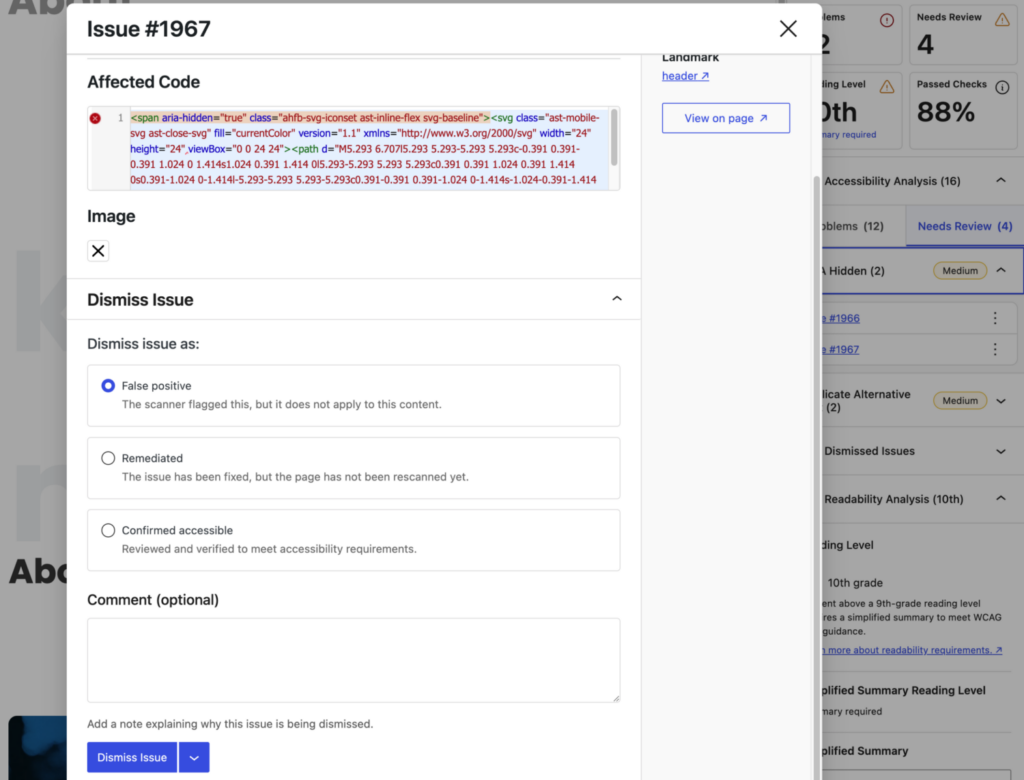
Task: Switch to the Problems (12) tab
Action: pos(852,226)
